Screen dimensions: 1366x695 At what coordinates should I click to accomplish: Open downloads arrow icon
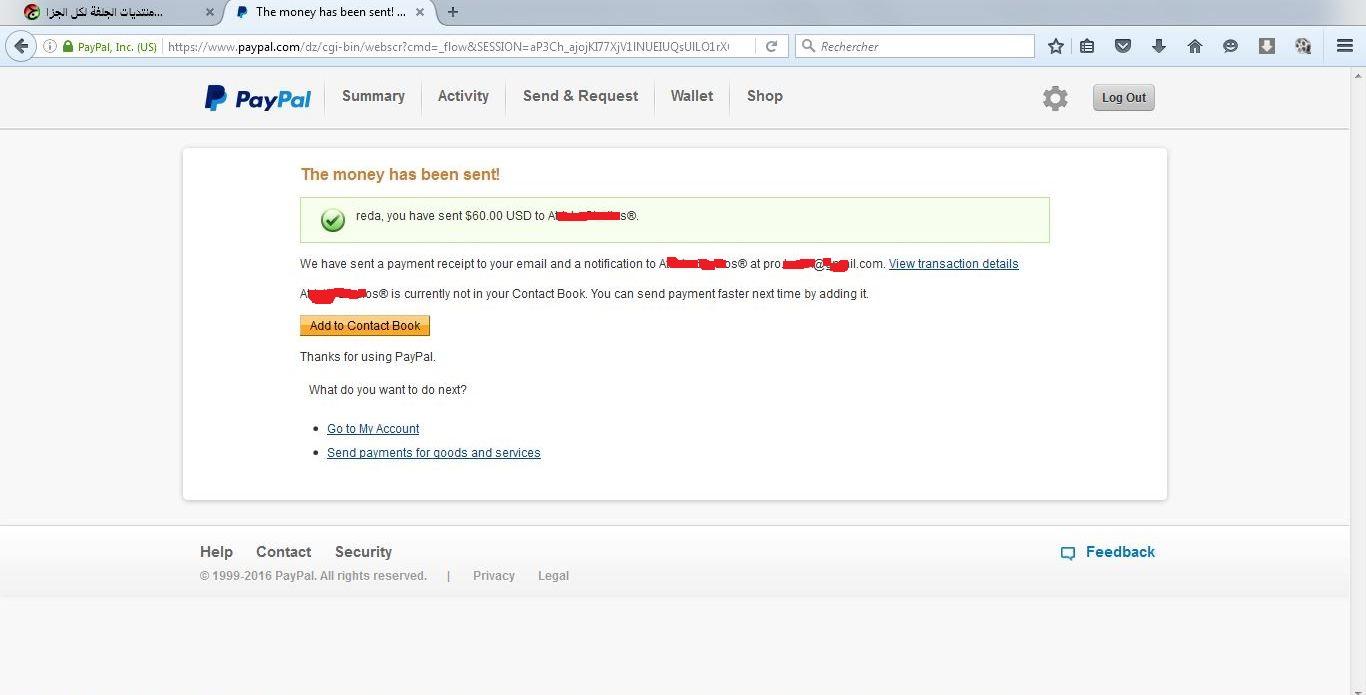[1159, 46]
